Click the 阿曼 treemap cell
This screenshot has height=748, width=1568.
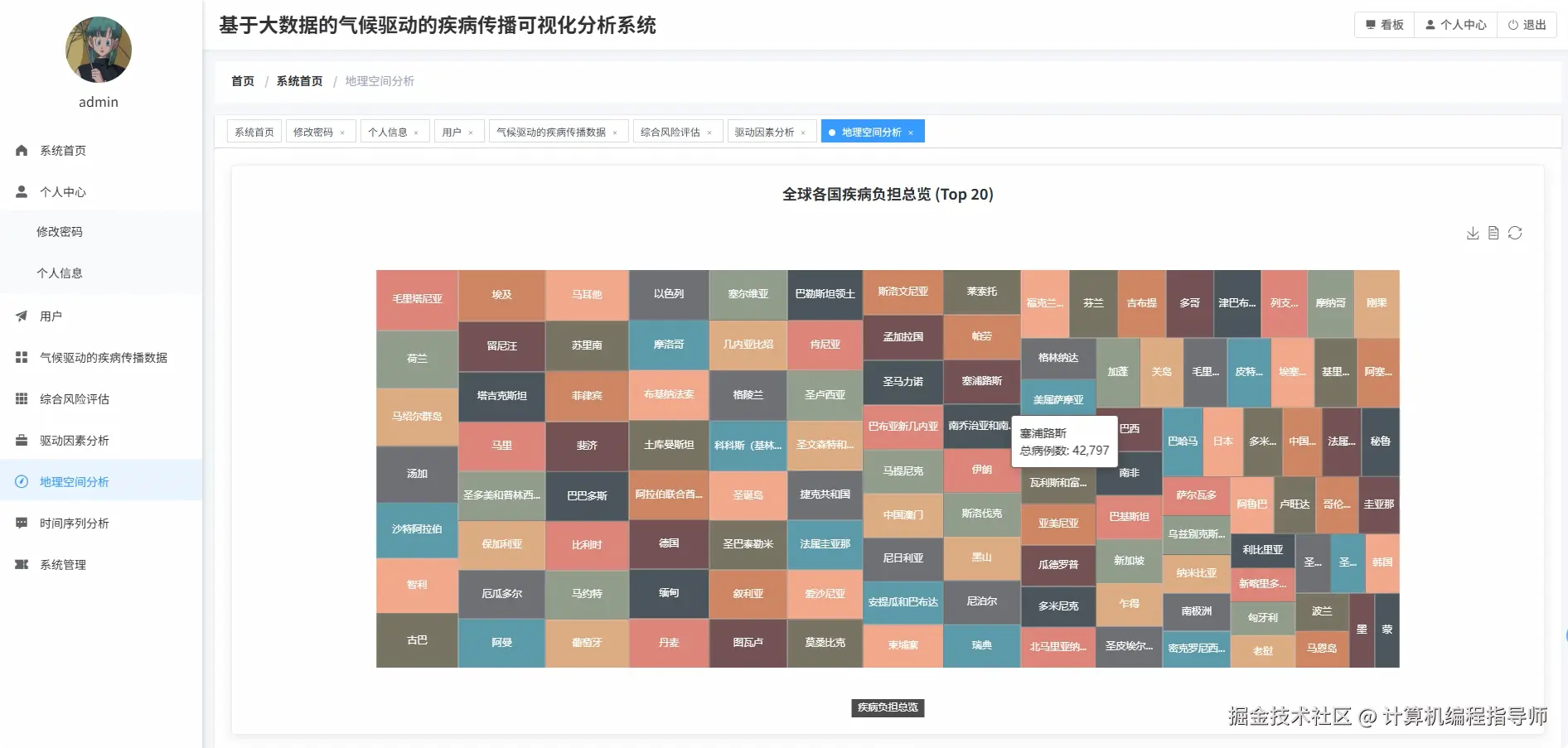tap(501, 643)
